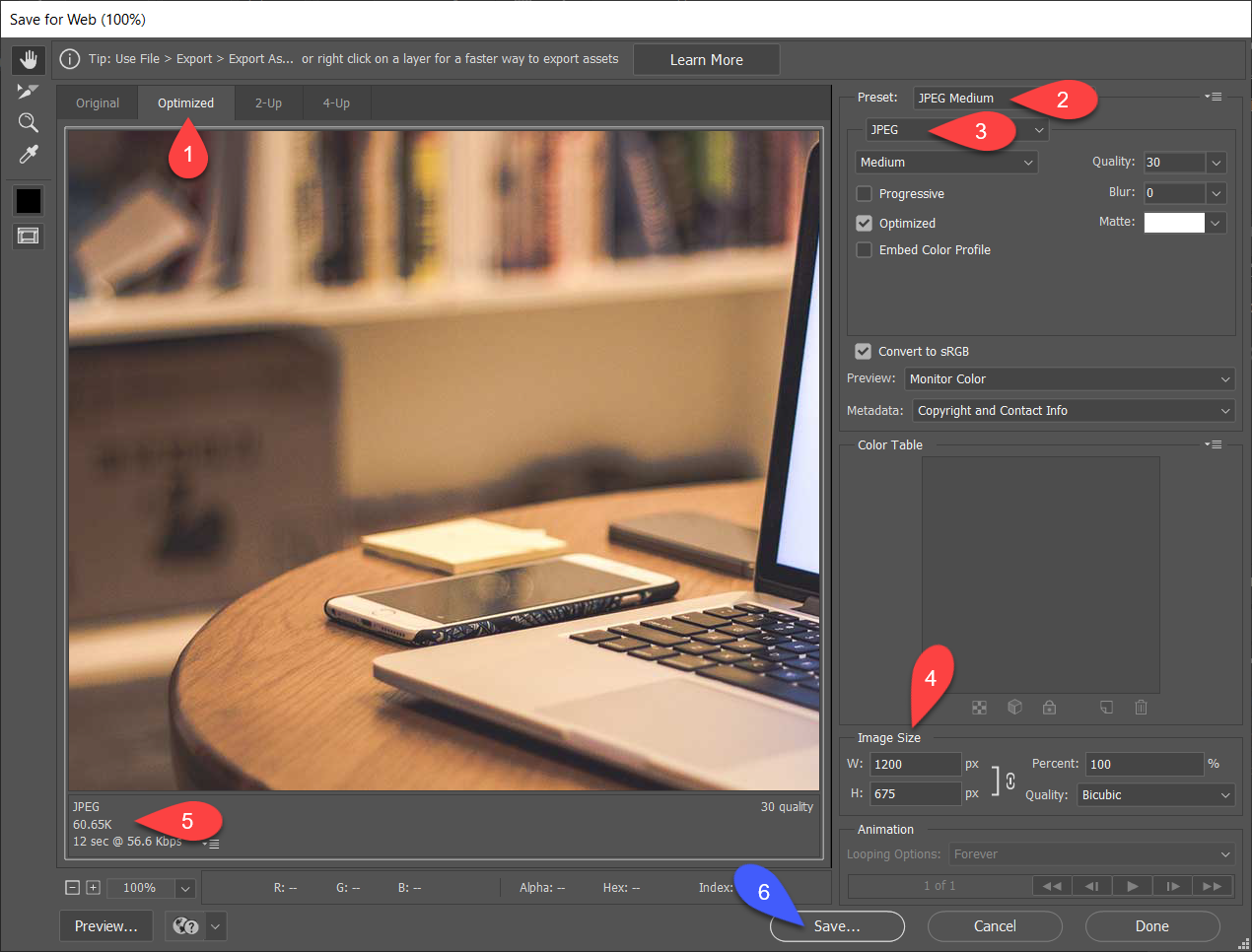Click the Save button
Image resolution: width=1252 pixels, height=952 pixels.
pyautogui.click(x=837, y=926)
